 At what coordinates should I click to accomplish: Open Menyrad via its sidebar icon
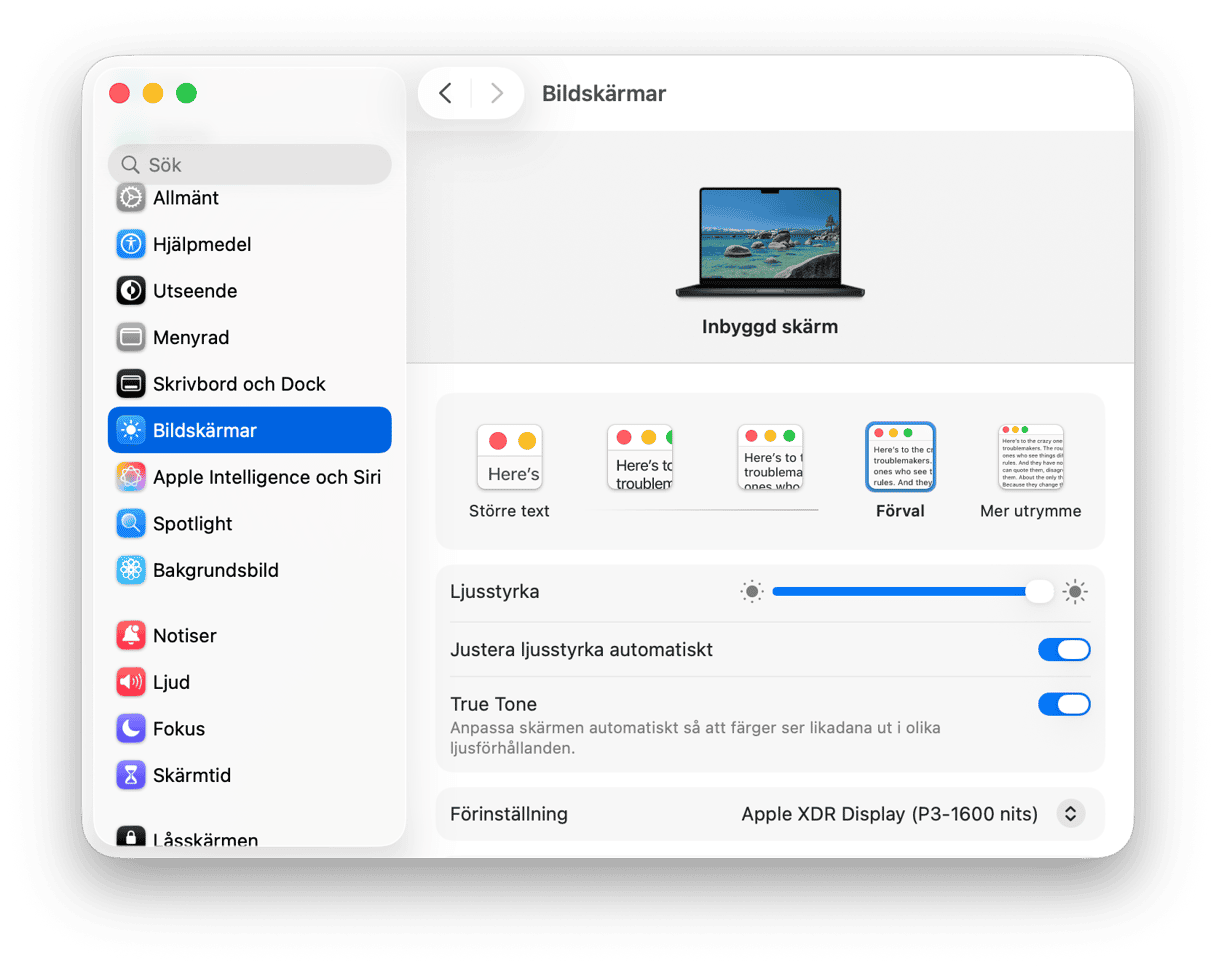click(x=131, y=337)
